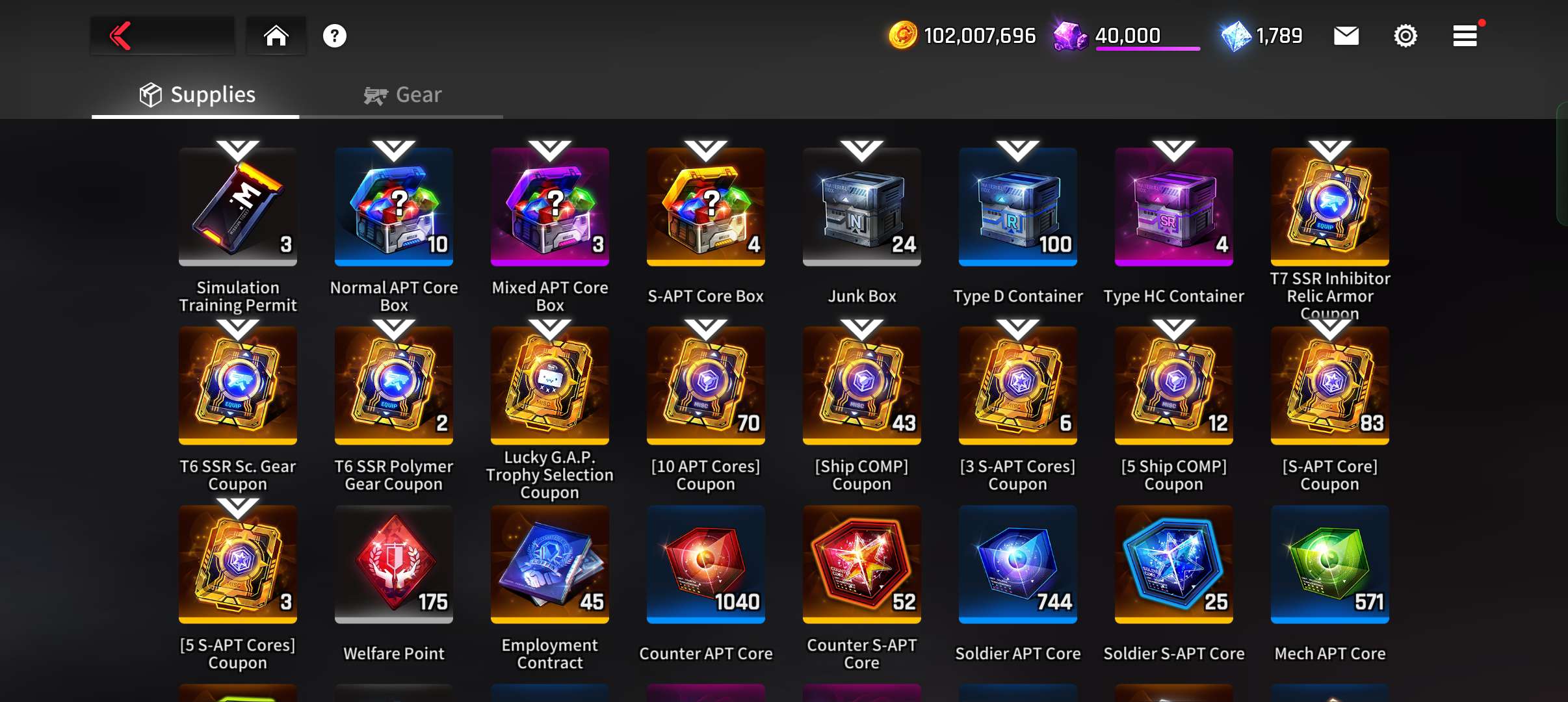Open the settings gear icon
1568x702 pixels.
coord(1405,36)
